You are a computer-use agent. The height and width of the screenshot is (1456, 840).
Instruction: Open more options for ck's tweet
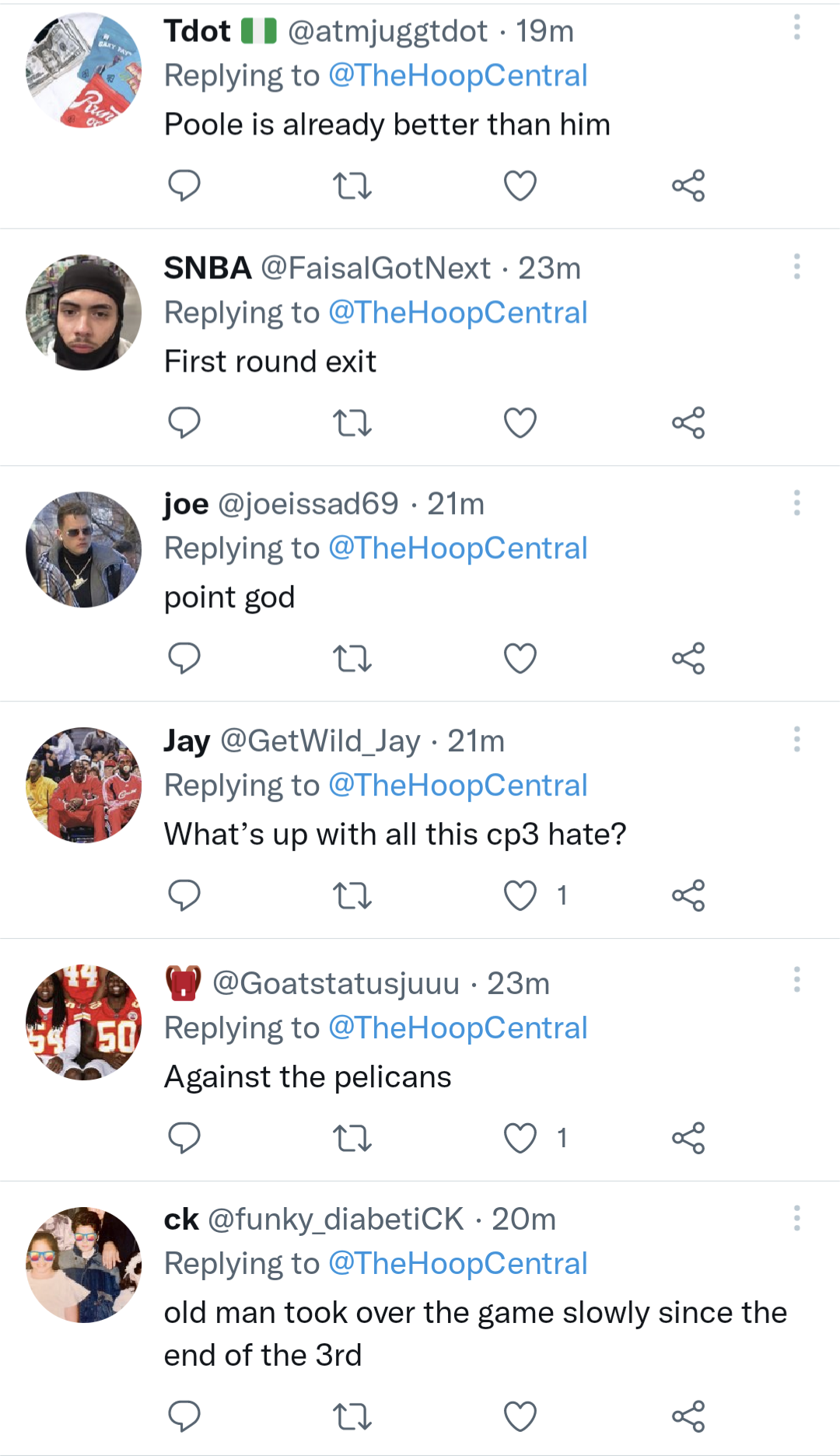point(796,1218)
